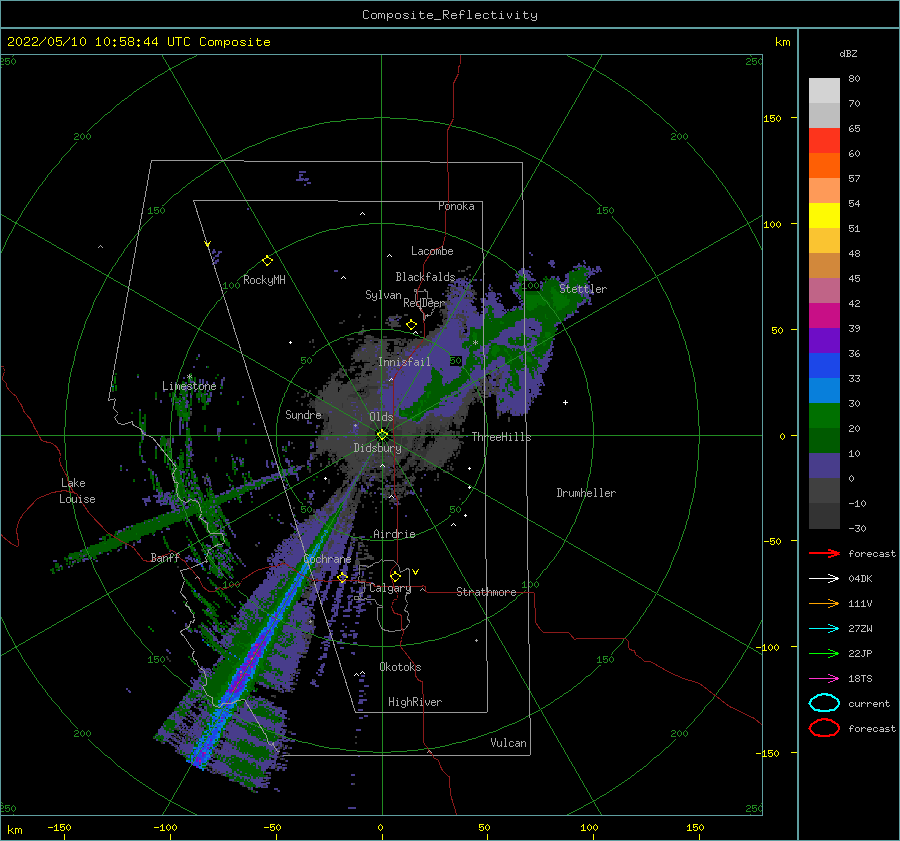
Task: Click the orange 111V arrow symbol
Action: coord(824,603)
